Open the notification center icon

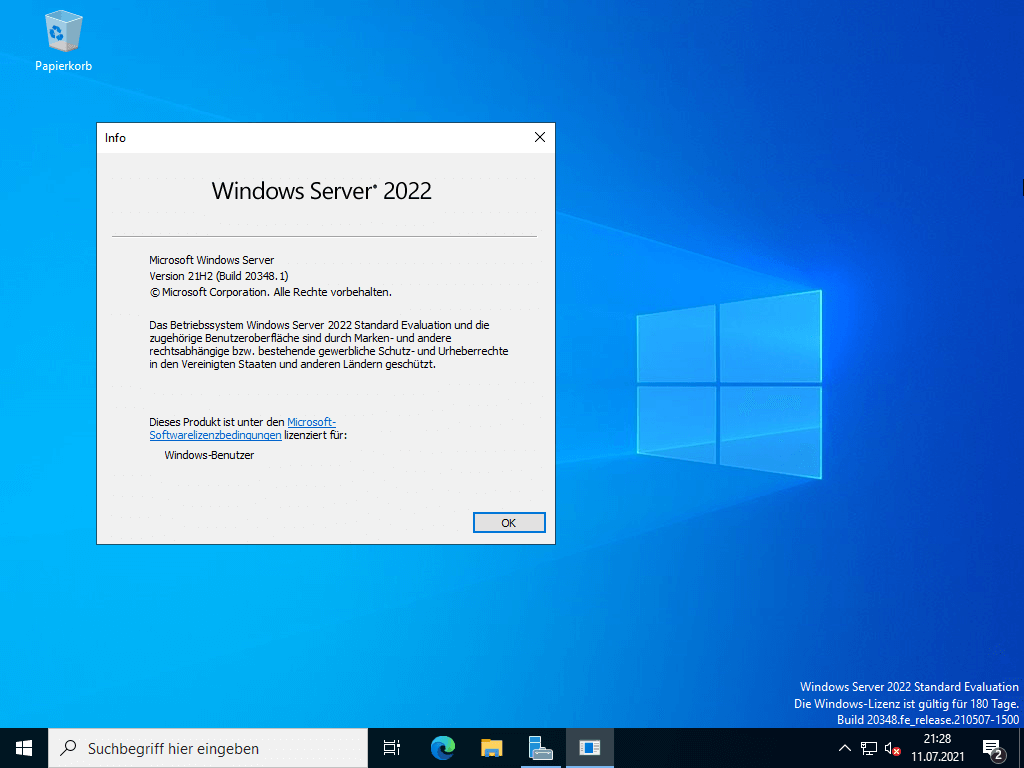pos(993,748)
